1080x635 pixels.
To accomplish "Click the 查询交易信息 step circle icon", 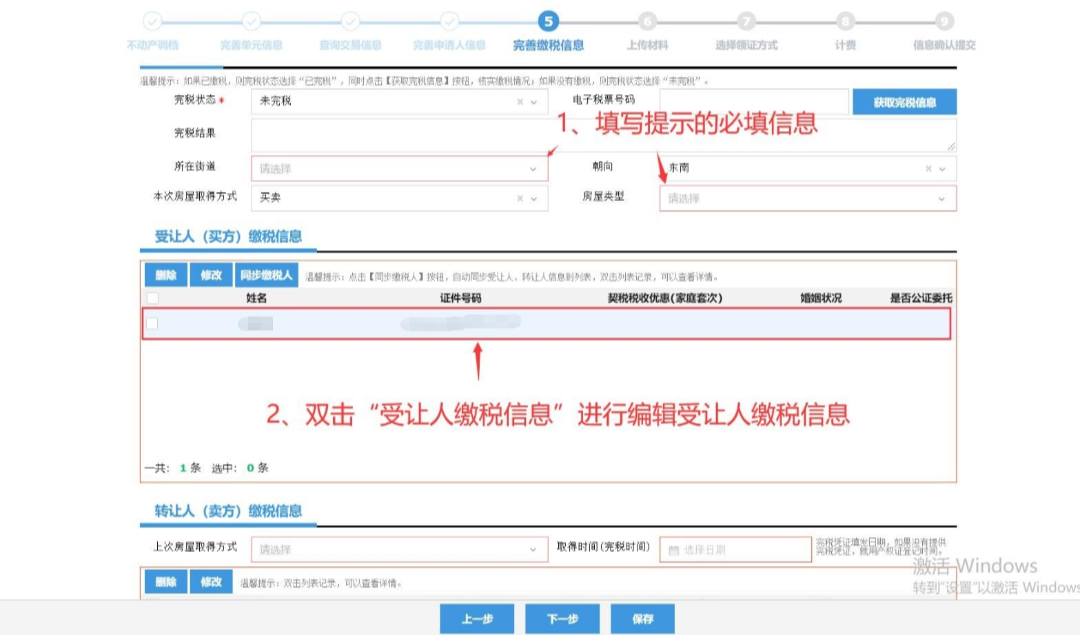I will click(x=350, y=20).
